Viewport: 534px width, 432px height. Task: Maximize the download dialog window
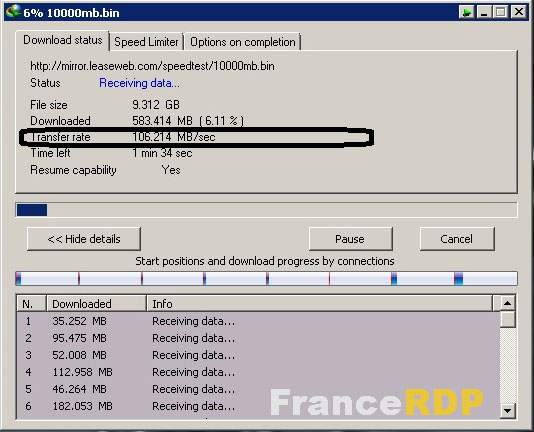tap(501, 12)
